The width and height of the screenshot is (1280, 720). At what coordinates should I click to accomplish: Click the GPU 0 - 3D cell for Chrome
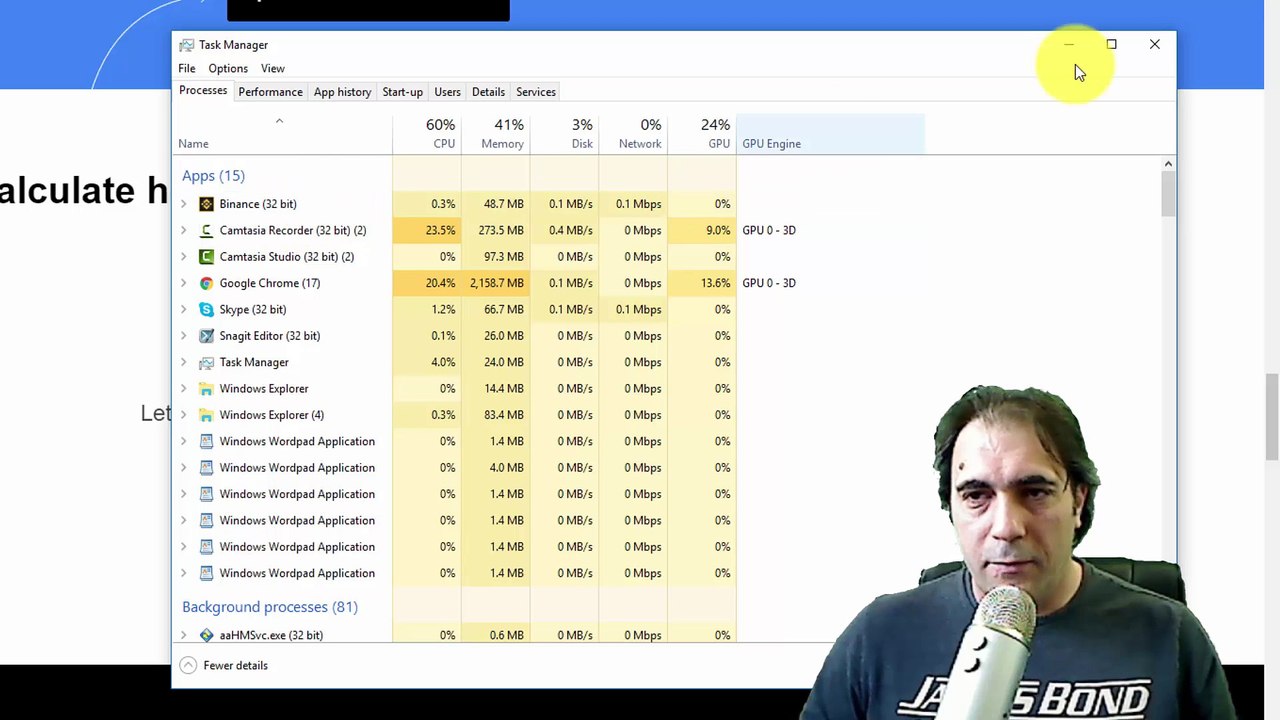[769, 283]
